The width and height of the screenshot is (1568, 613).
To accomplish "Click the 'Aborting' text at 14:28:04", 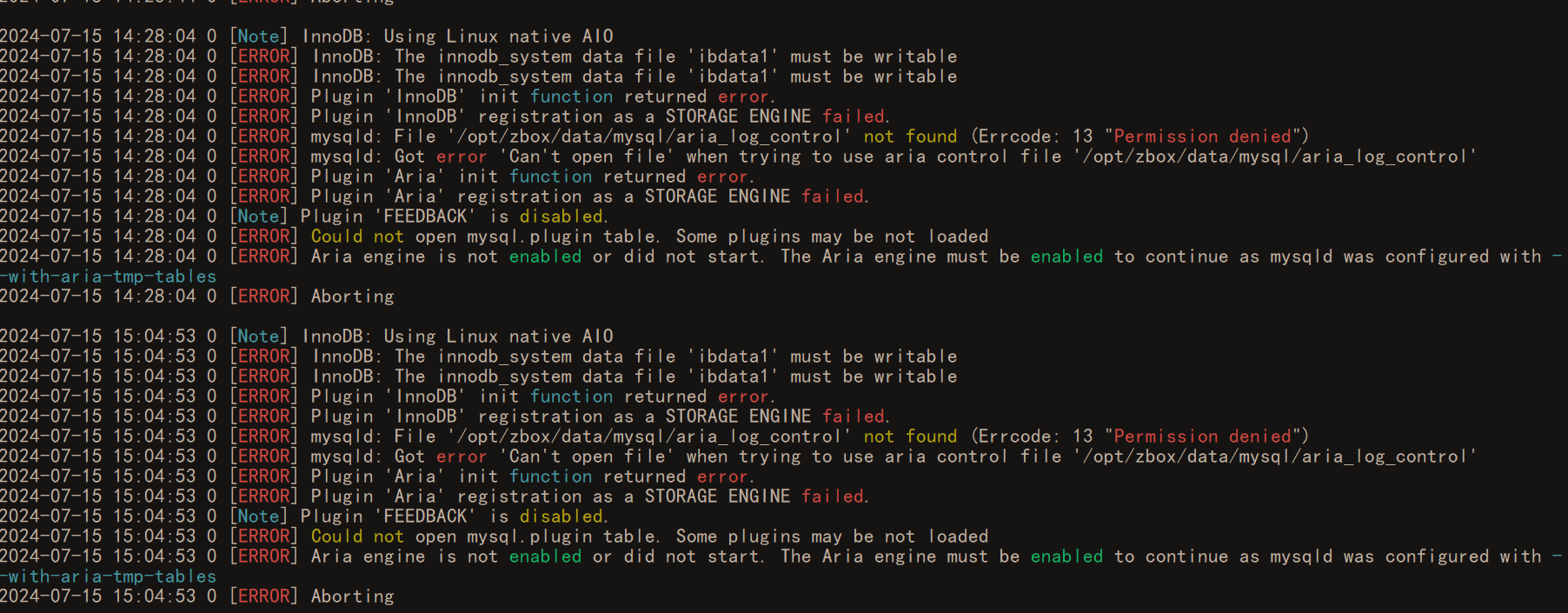I will click(x=353, y=297).
